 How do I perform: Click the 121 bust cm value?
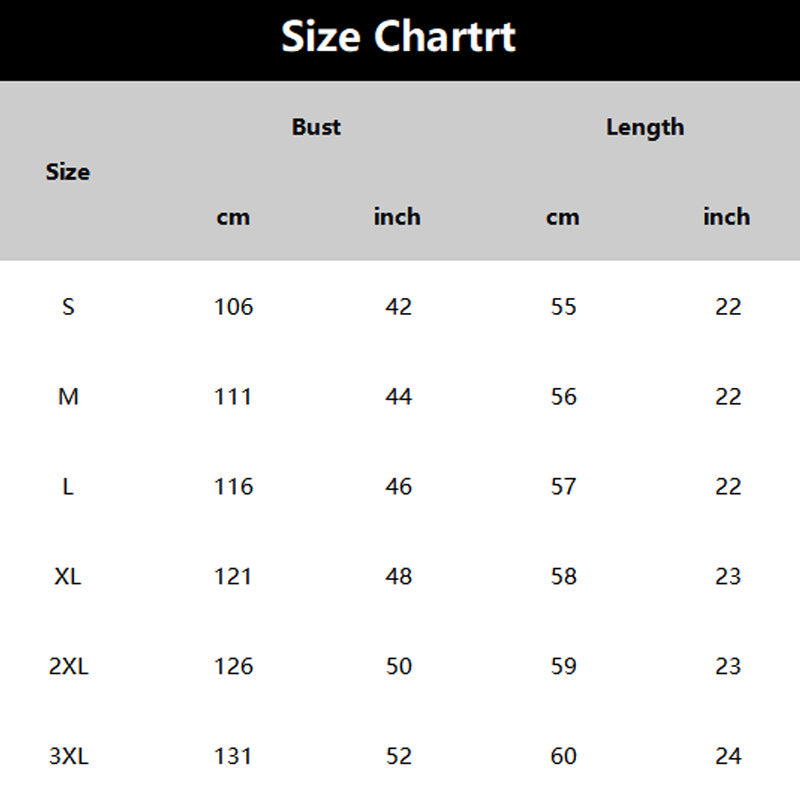click(x=234, y=577)
